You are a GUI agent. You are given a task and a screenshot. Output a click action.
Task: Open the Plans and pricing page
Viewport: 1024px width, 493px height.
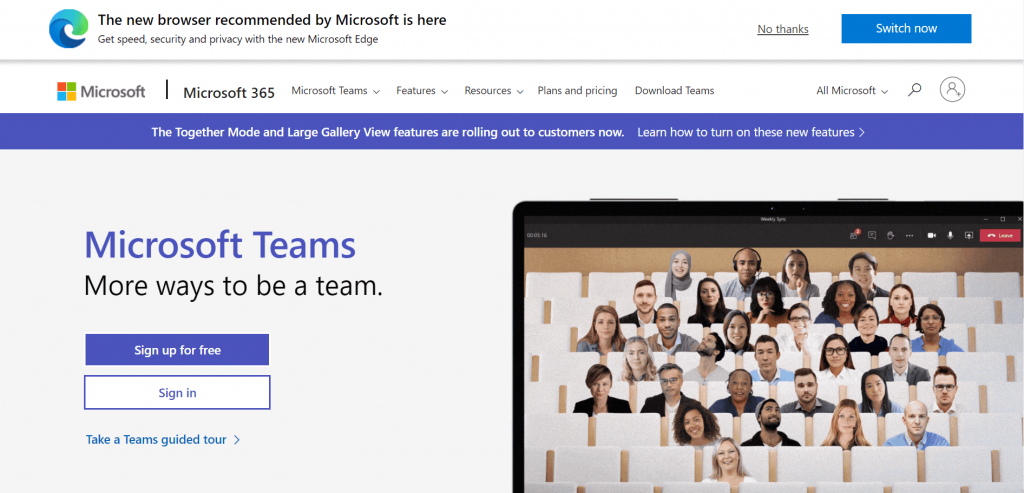577,91
